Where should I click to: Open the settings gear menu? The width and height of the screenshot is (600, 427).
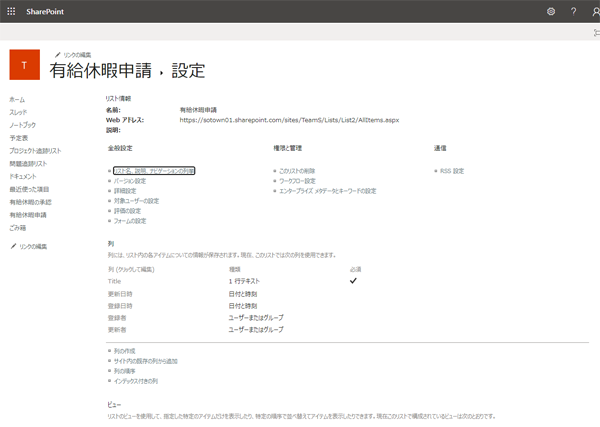pos(551,11)
